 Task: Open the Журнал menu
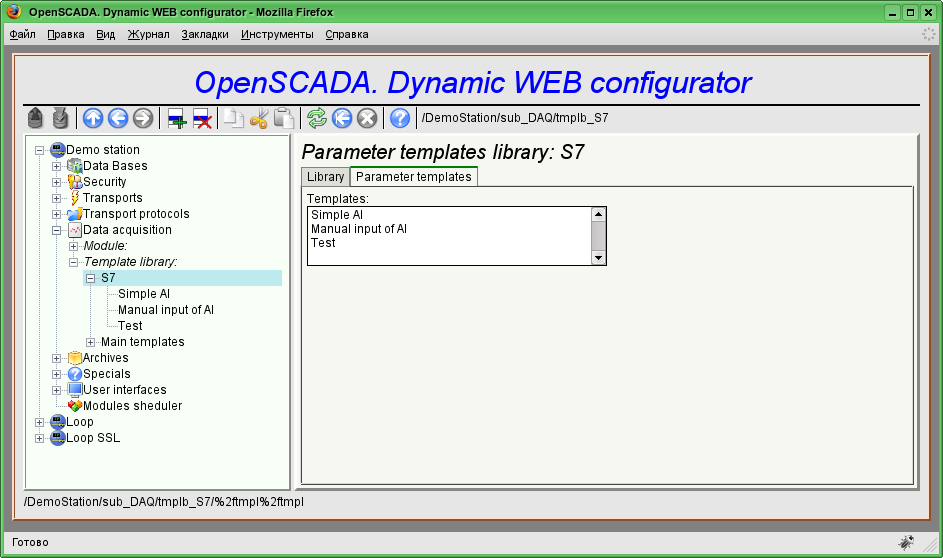(148, 34)
